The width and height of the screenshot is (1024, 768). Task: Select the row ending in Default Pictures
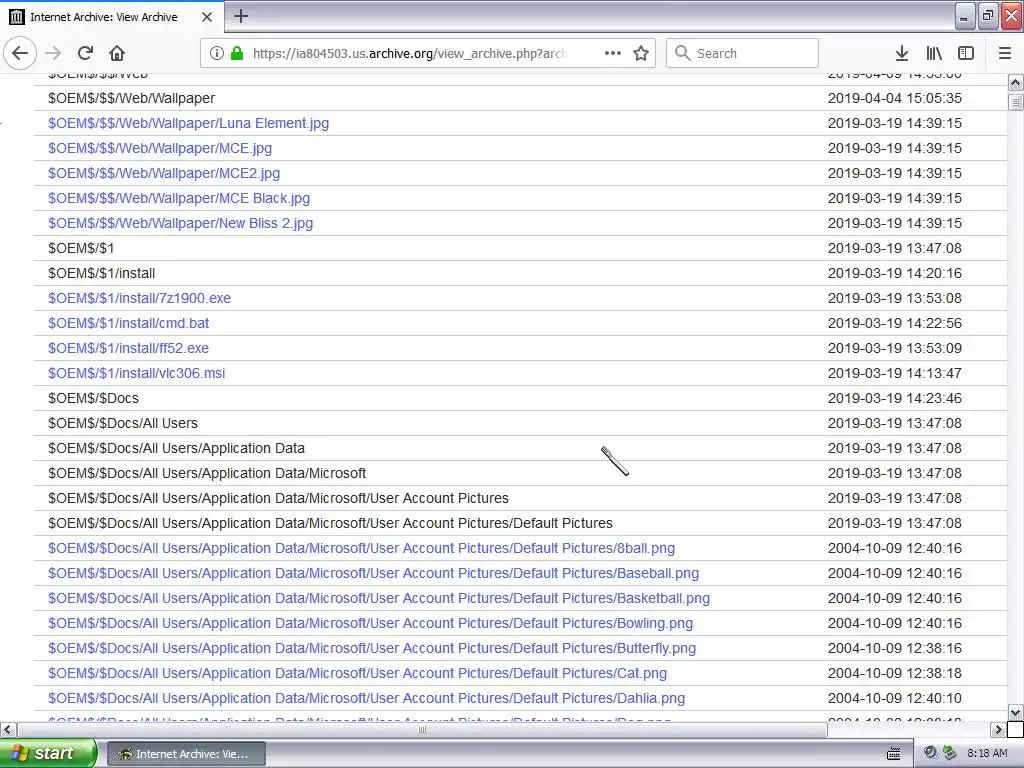click(520, 523)
